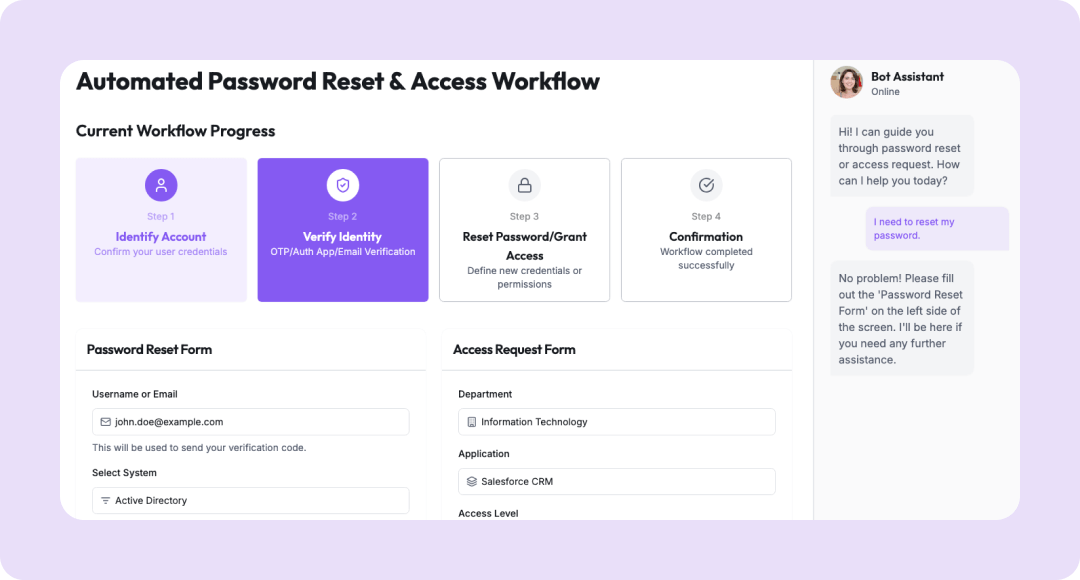Expand the Application Salesforce CRM dropdown
Screen dimensions: 1080x580
coord(616,481)
